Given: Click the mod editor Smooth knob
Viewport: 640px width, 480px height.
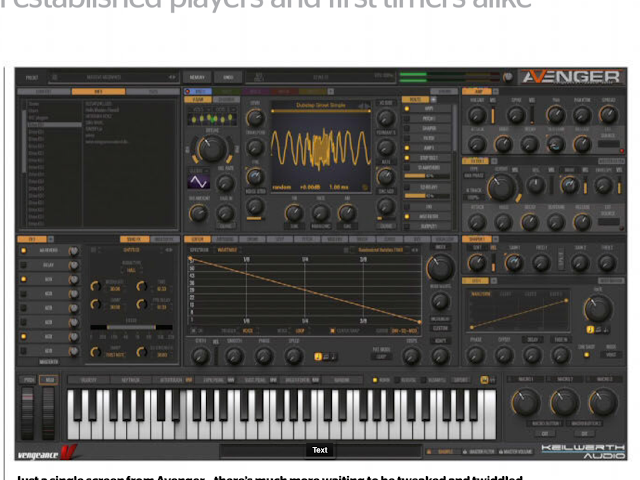Looking at the screenshot, I should pyautogui.click(x=234, y=356).
